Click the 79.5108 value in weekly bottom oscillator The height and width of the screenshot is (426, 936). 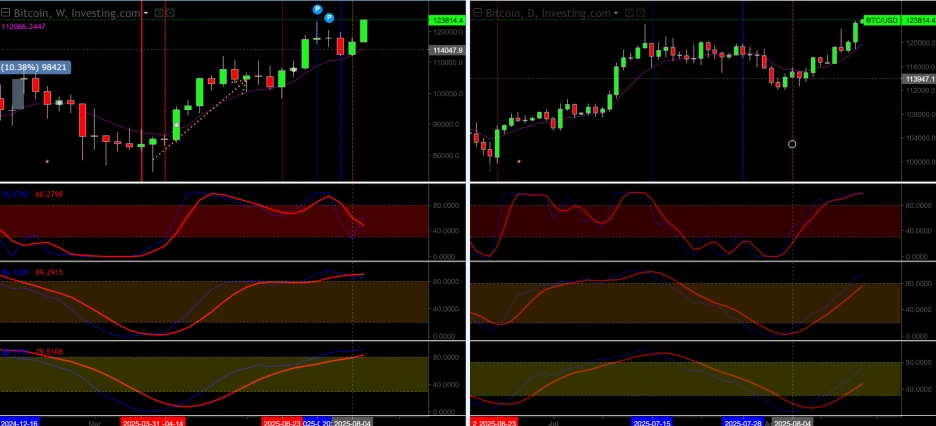coord(49,351)
